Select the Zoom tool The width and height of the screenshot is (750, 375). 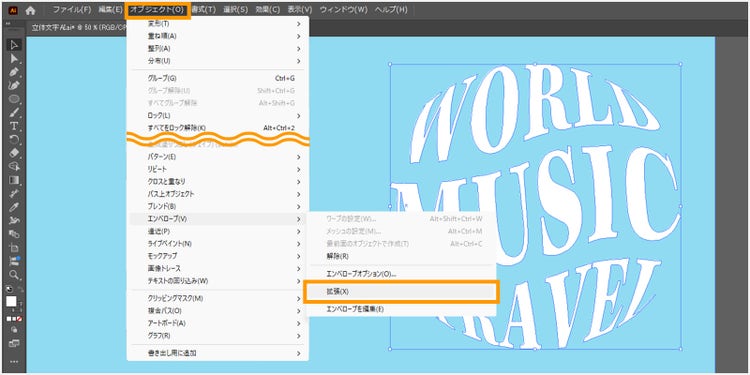point(14,275)
